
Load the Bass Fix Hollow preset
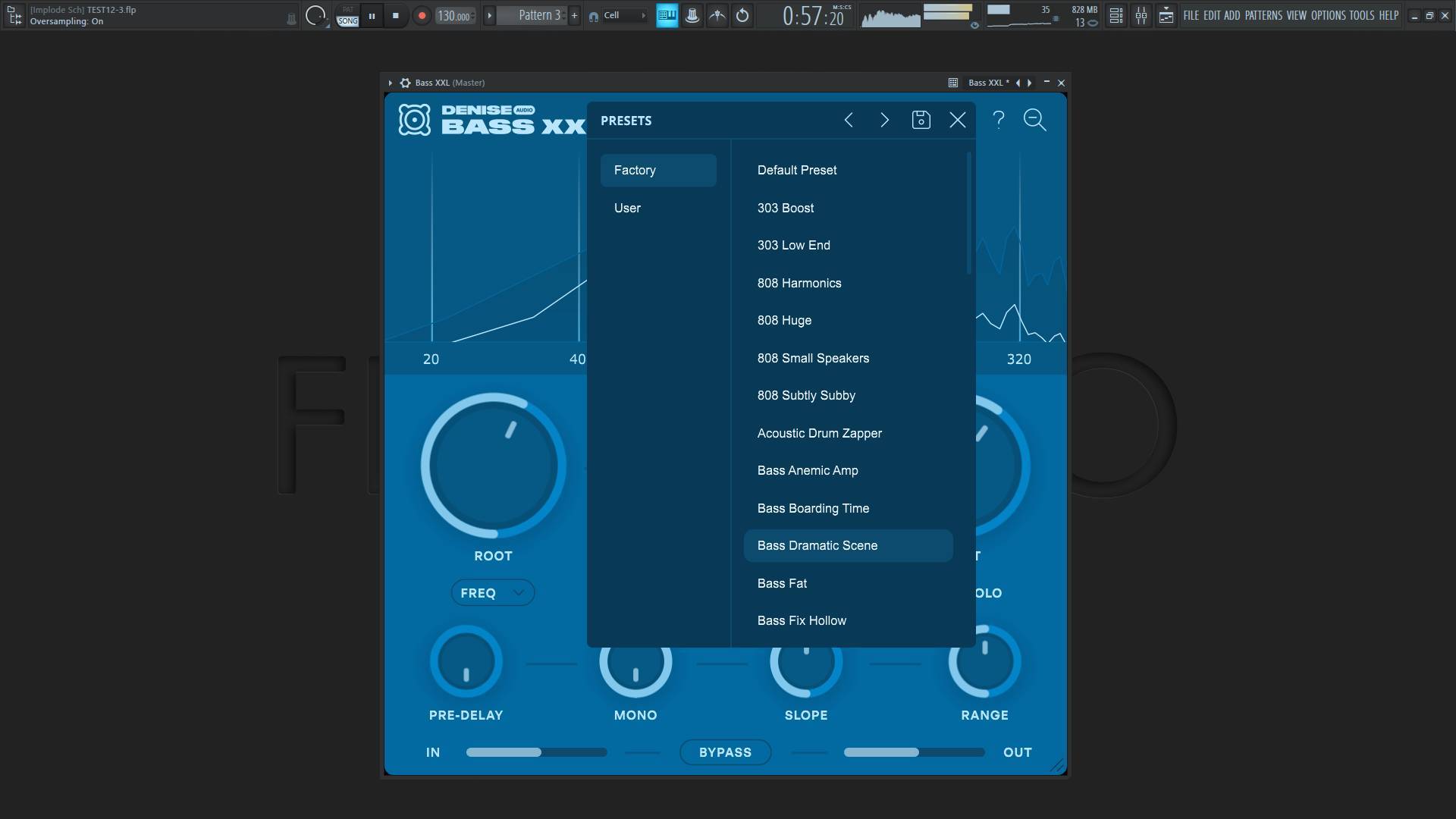pyautogui.click(x=848, y=620)
